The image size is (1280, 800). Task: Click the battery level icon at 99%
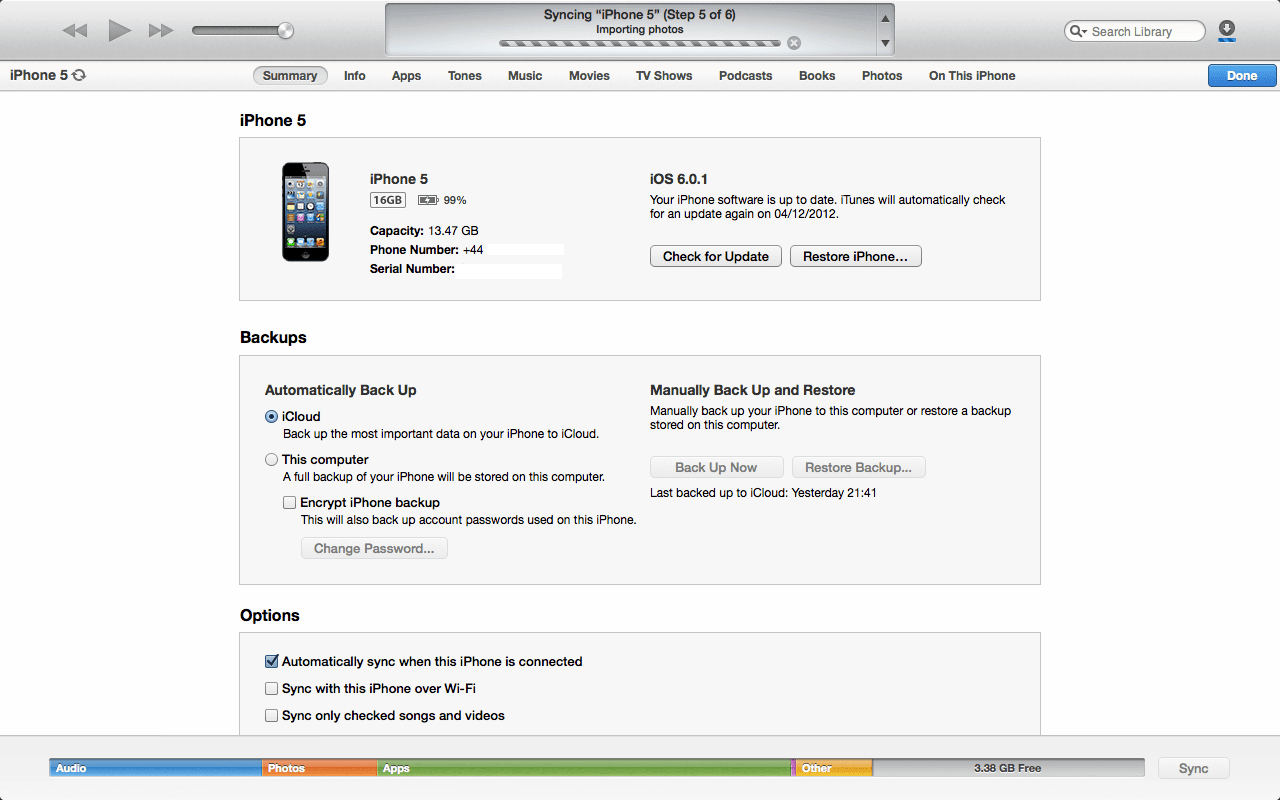pos(428,200)
